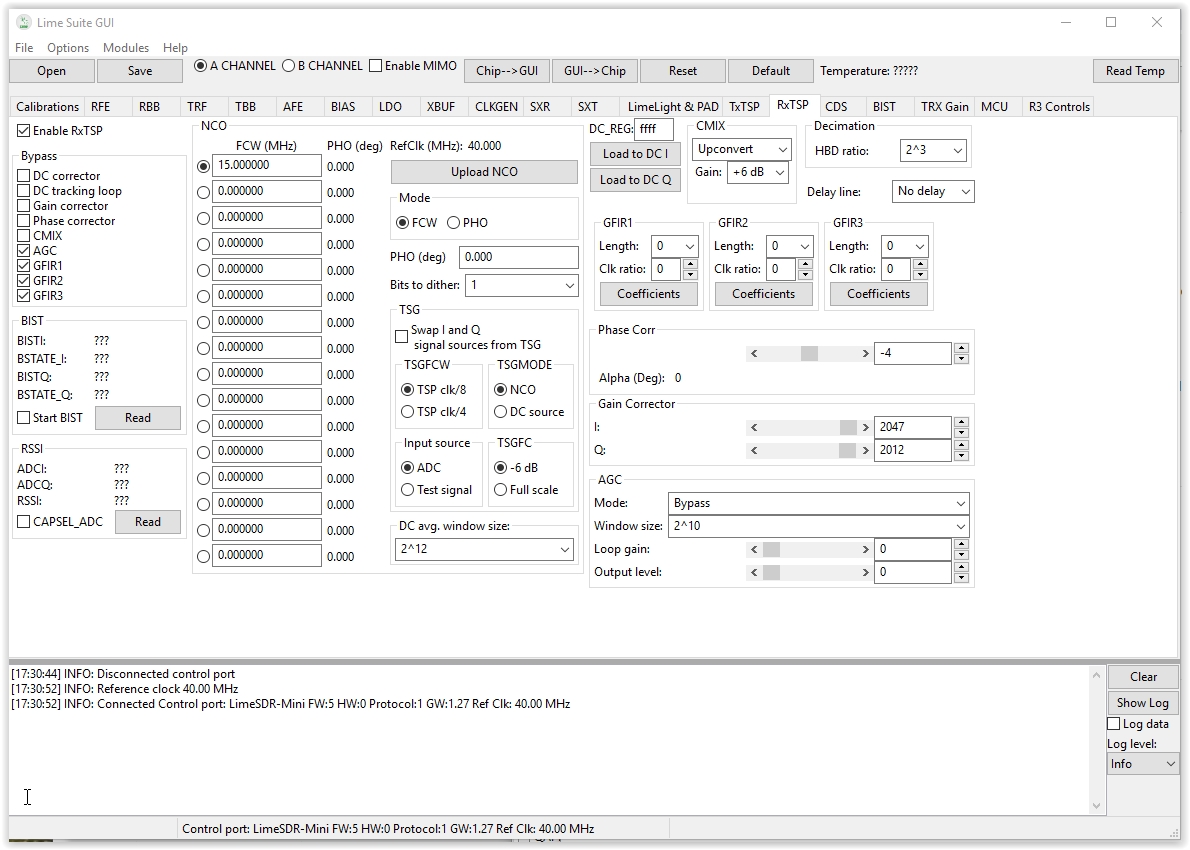Open the HBD ratio dropdown
This screenshot has height=850, width=1190.
click(933, 151)
